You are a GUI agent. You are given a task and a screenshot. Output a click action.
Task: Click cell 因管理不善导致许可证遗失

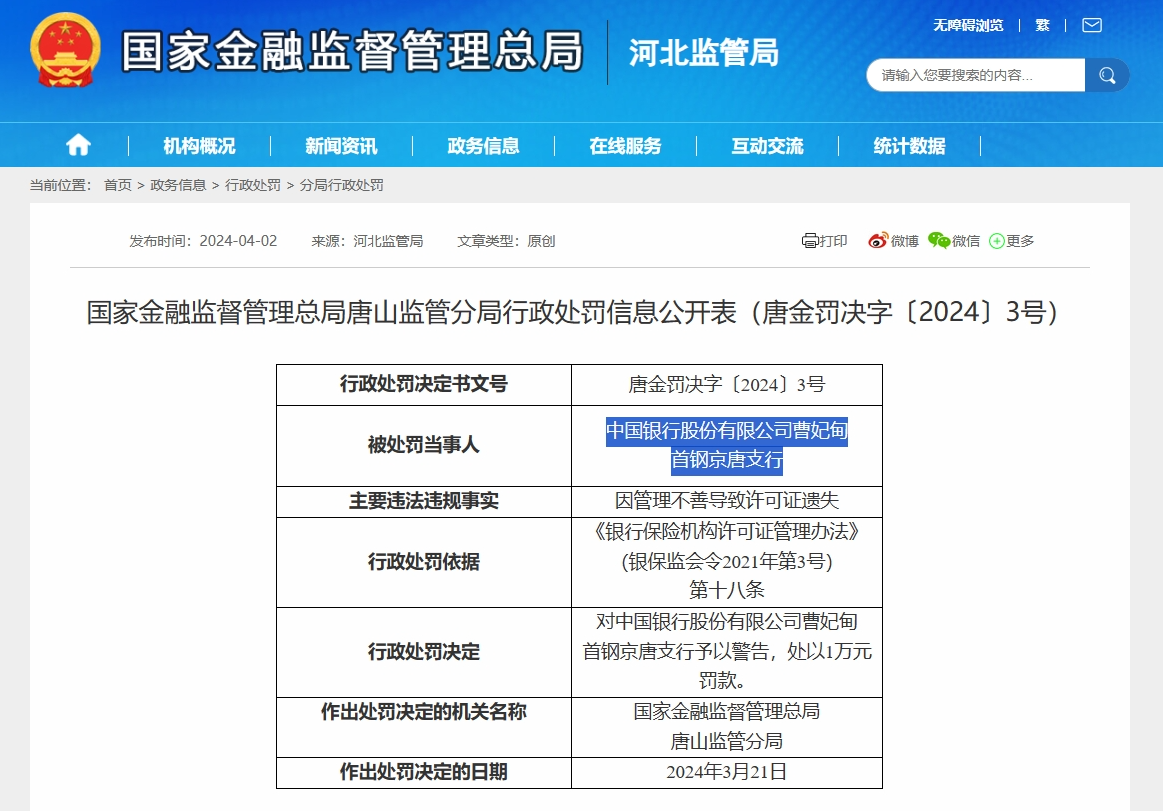pyautogui.click(x=727, y=501)
